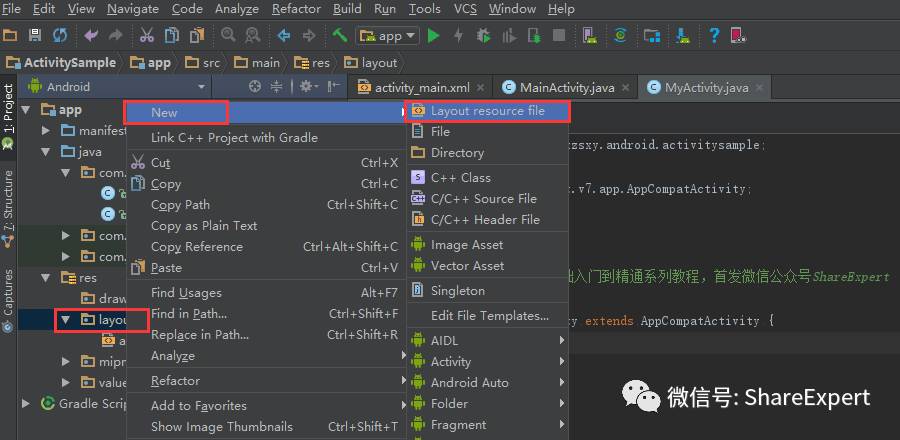
Task: Click the Synchronize arrows toolbar icon
Action: tap(60, 36)
